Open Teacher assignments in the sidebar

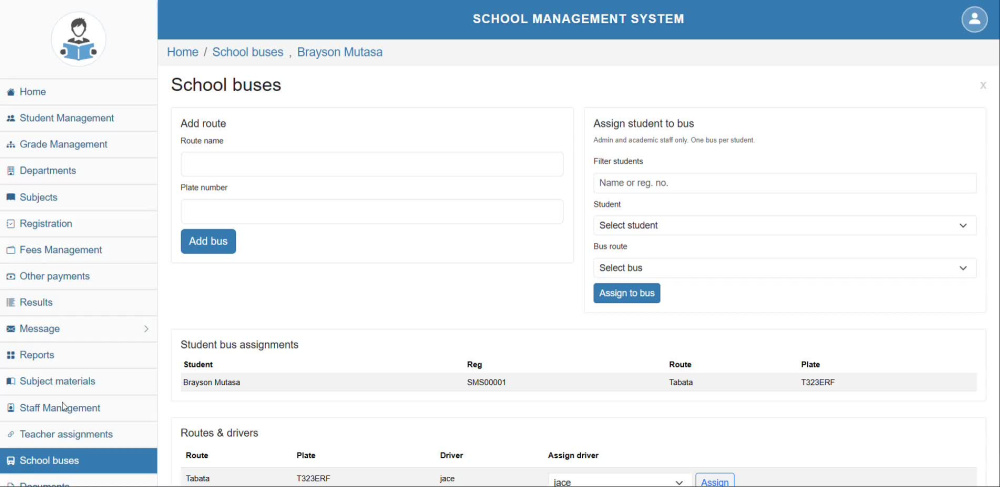point(78,434)
